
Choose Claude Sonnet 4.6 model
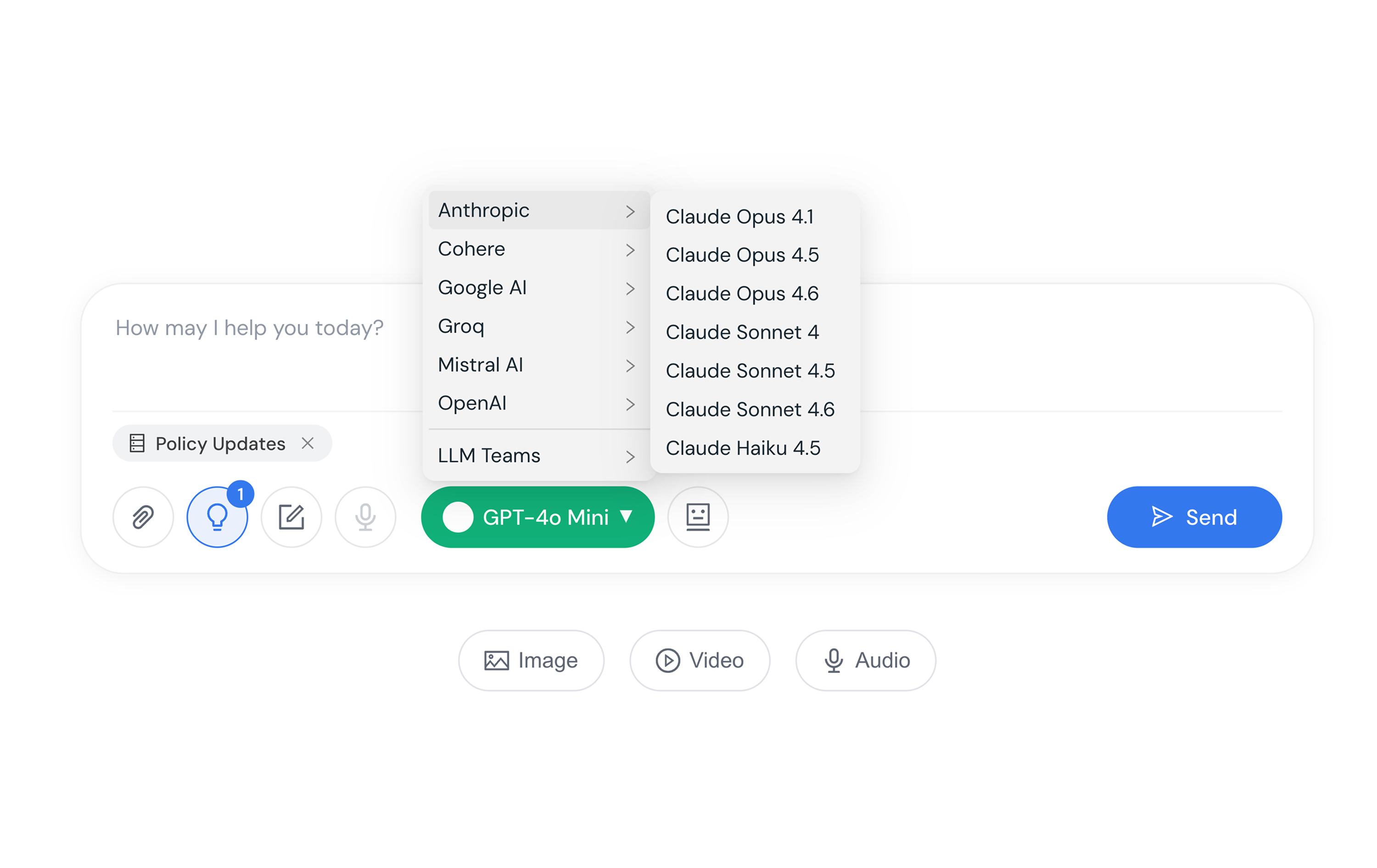[x=754, y=410]
